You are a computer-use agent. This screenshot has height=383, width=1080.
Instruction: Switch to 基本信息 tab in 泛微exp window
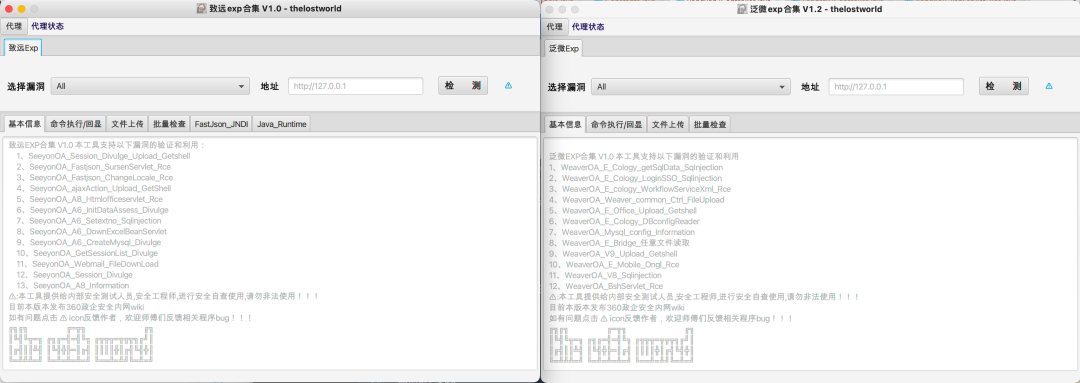(565, 125)
